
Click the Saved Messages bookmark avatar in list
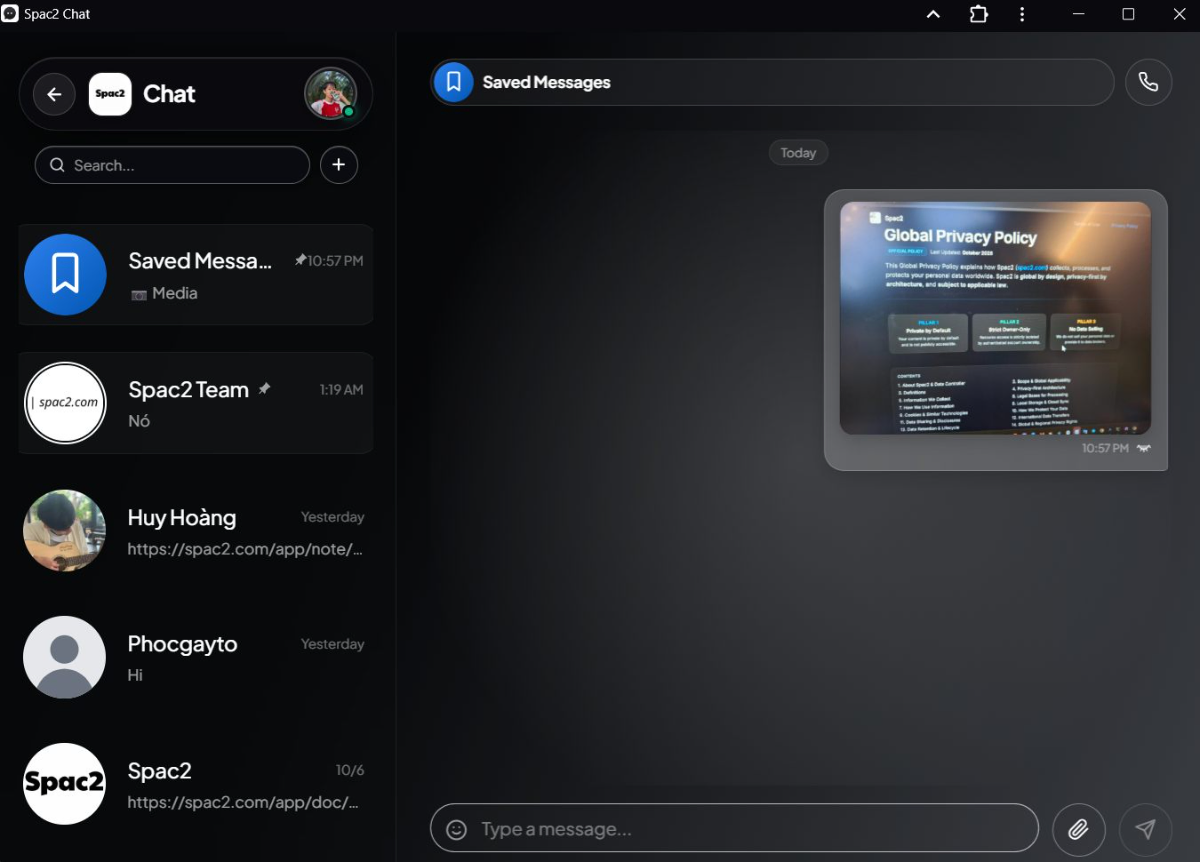pyautogui.click(x=65, y=274)
